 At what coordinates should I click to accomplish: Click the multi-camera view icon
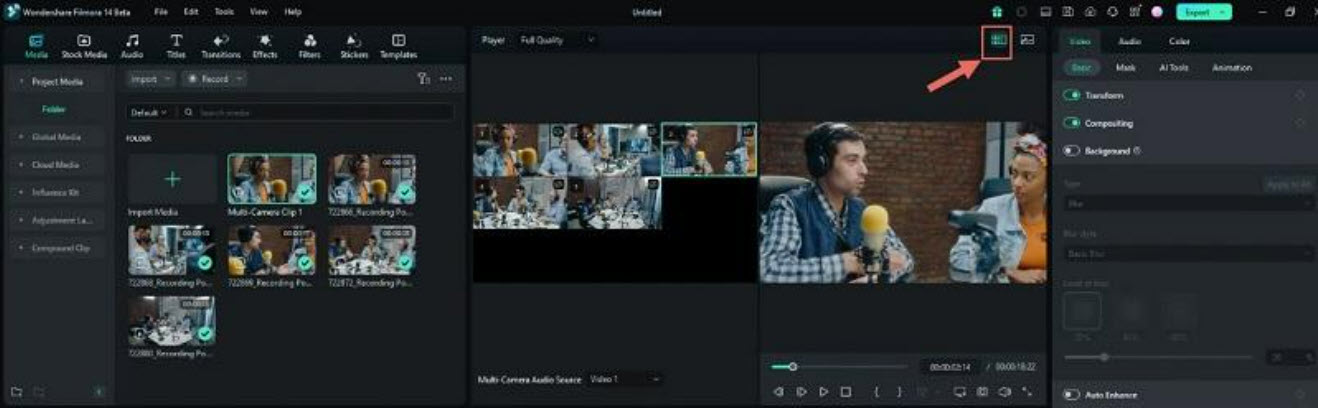click(x=996, y=40)
